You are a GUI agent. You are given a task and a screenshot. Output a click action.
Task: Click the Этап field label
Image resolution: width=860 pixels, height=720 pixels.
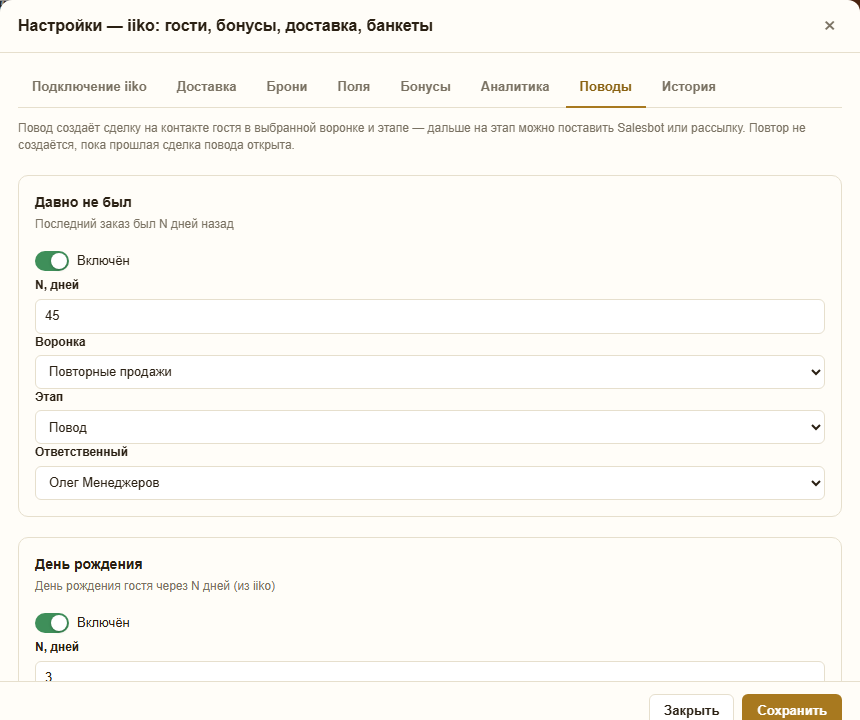49,396
